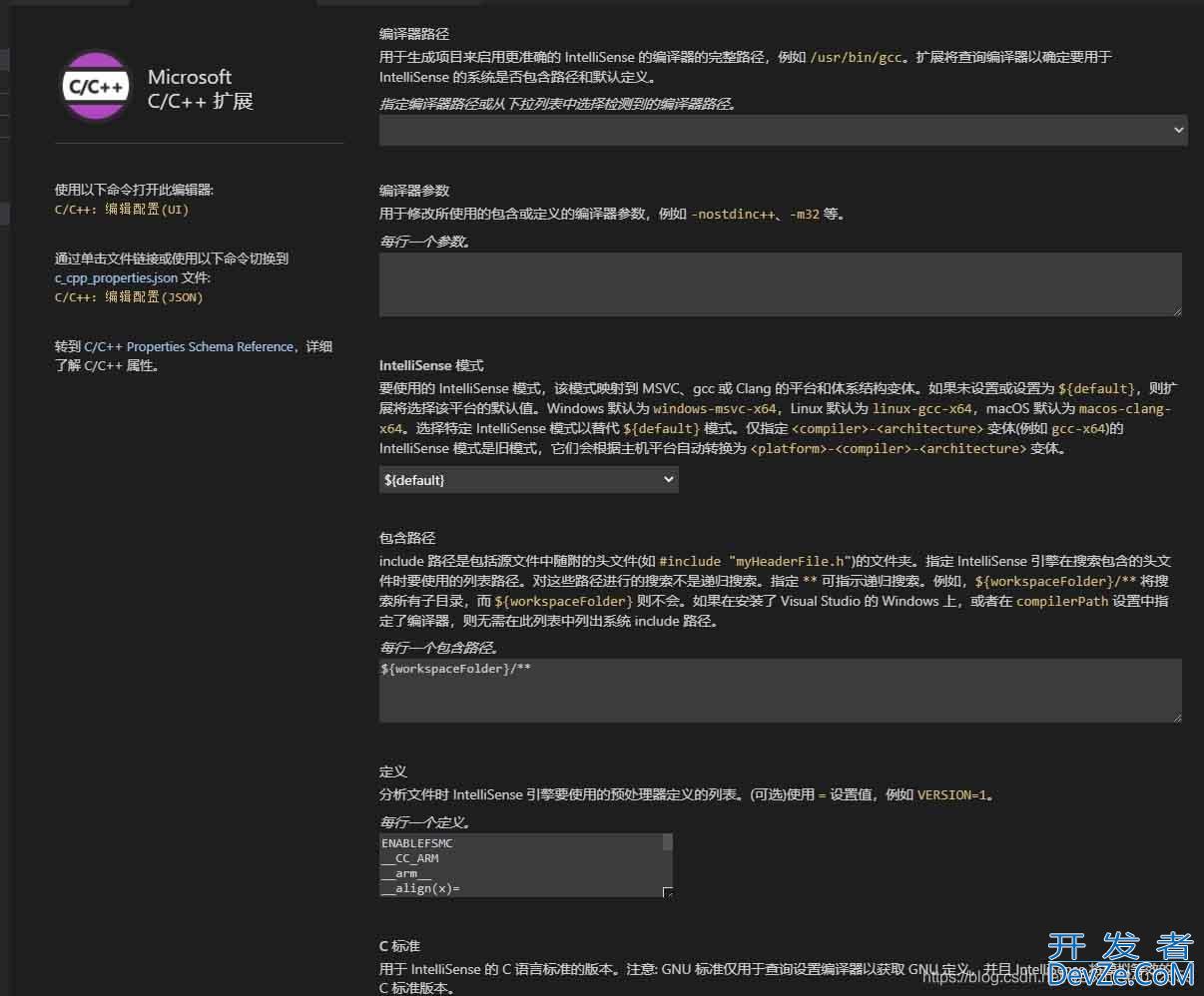Click the C/C++: 编辑配置(UI) command text
The height and width of the screenshot is (996, 1204).
(x=122, y=210)
